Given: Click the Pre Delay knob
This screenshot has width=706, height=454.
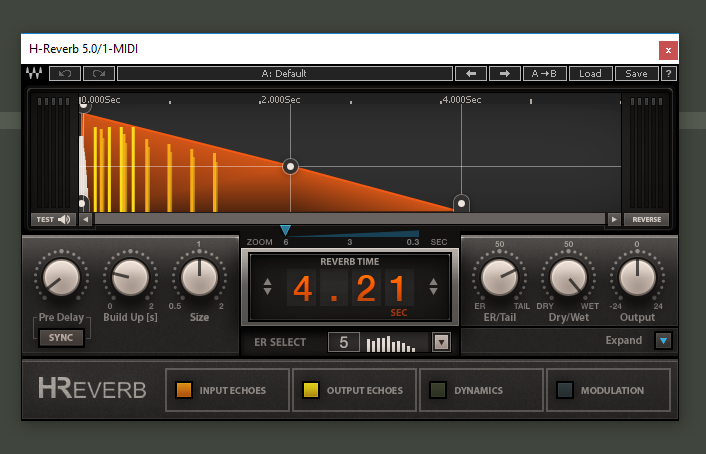Looking at the screenshot, I should (x=61, y=277).
